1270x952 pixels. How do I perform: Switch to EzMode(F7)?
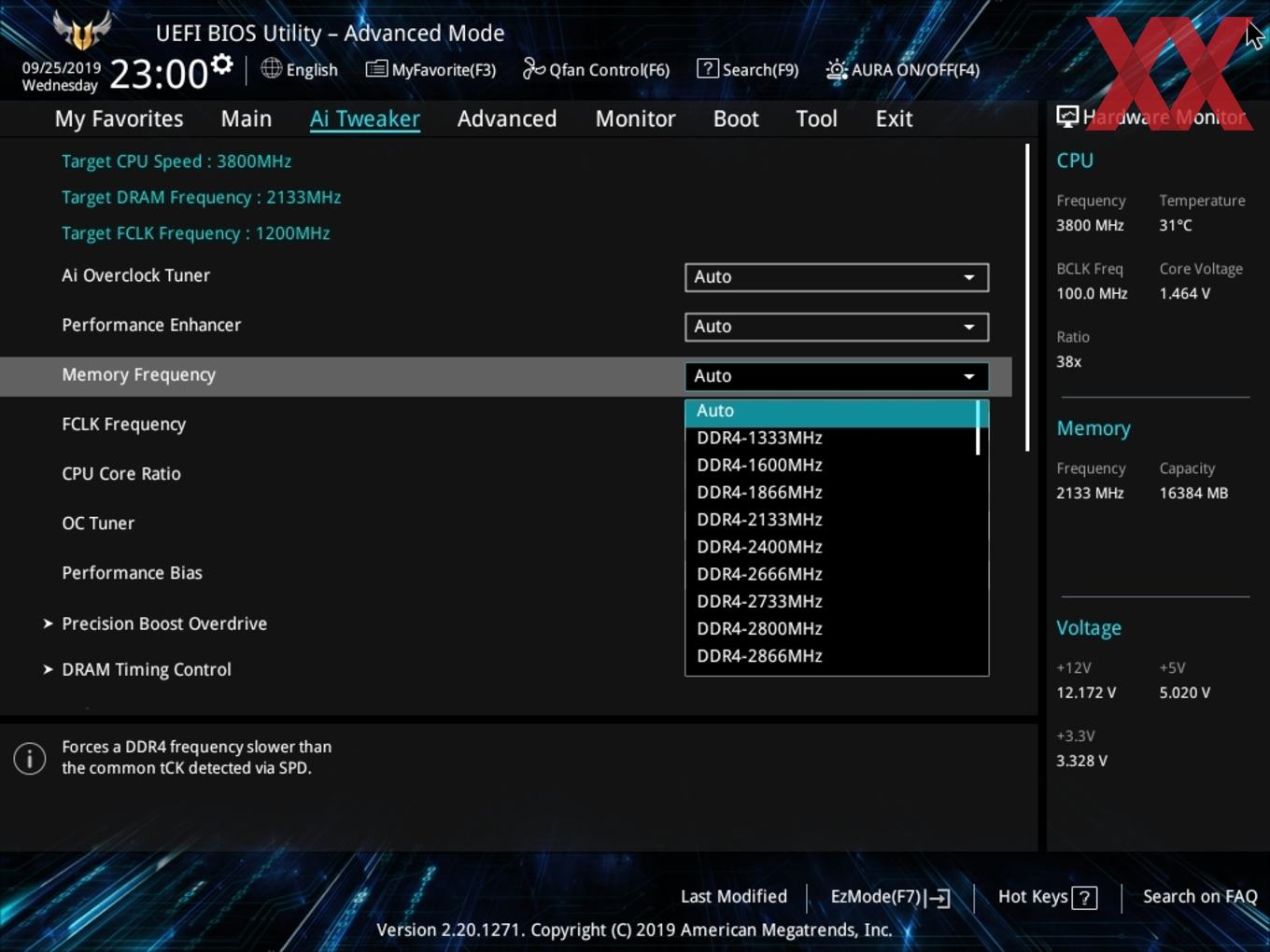coord(890,897)
